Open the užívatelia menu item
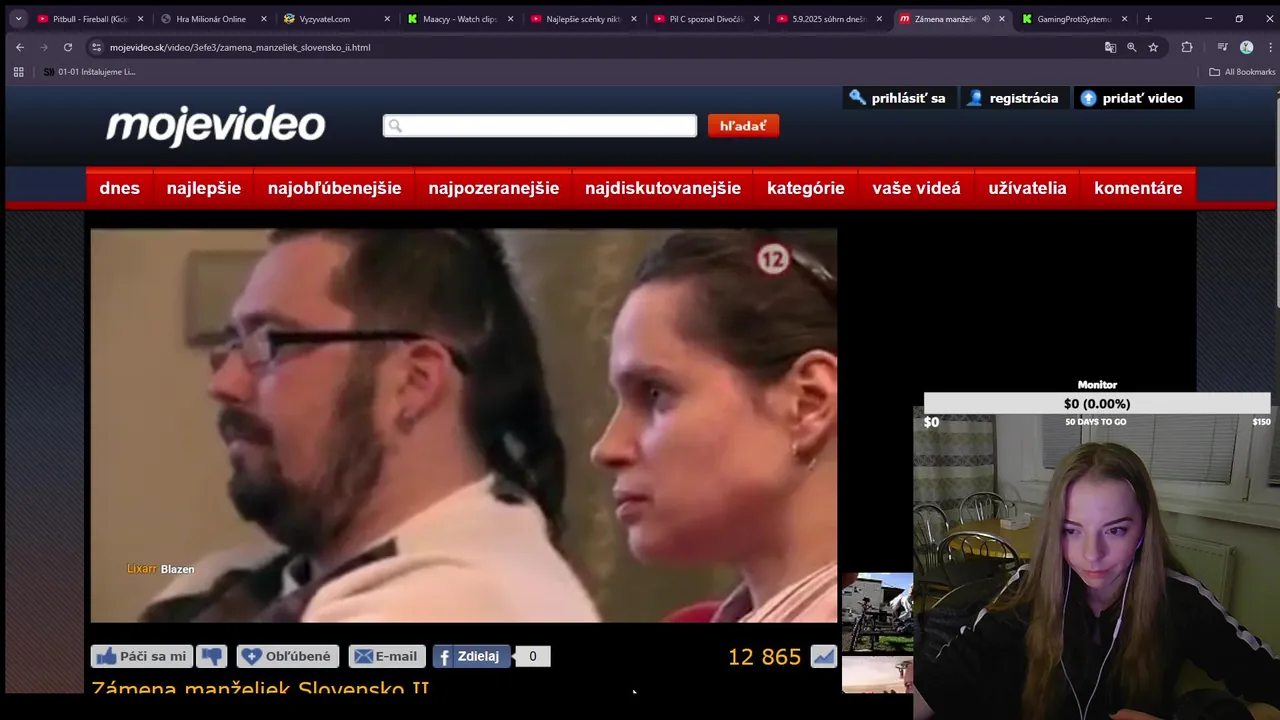The width and height of the screenshot is (1280, 720). point(1027,188)
